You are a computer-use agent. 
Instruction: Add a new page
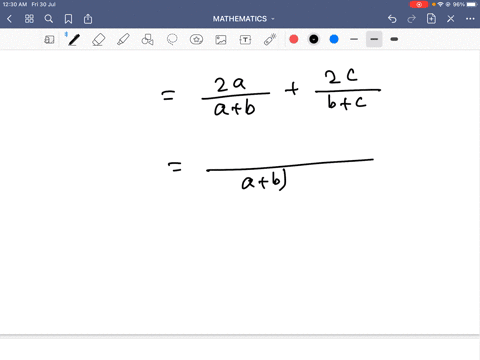(431, 19)
